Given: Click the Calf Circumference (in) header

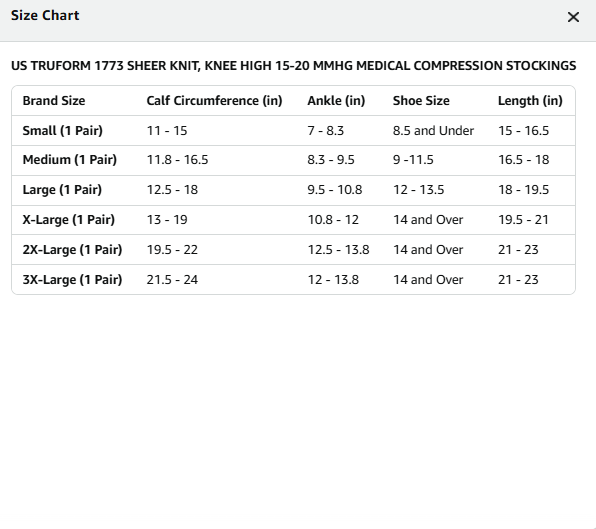Looking at the screenshot, I should click(214, 101).
